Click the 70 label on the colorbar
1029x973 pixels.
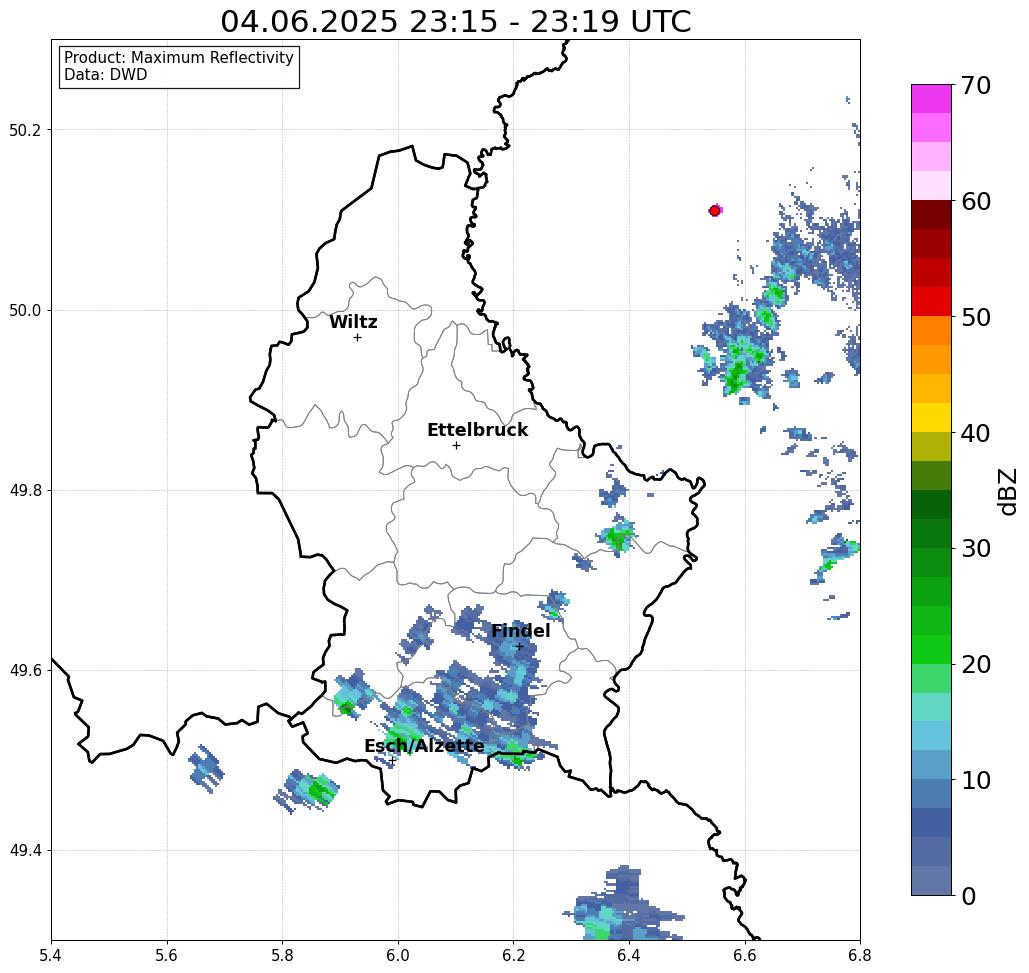click(976, 85)
